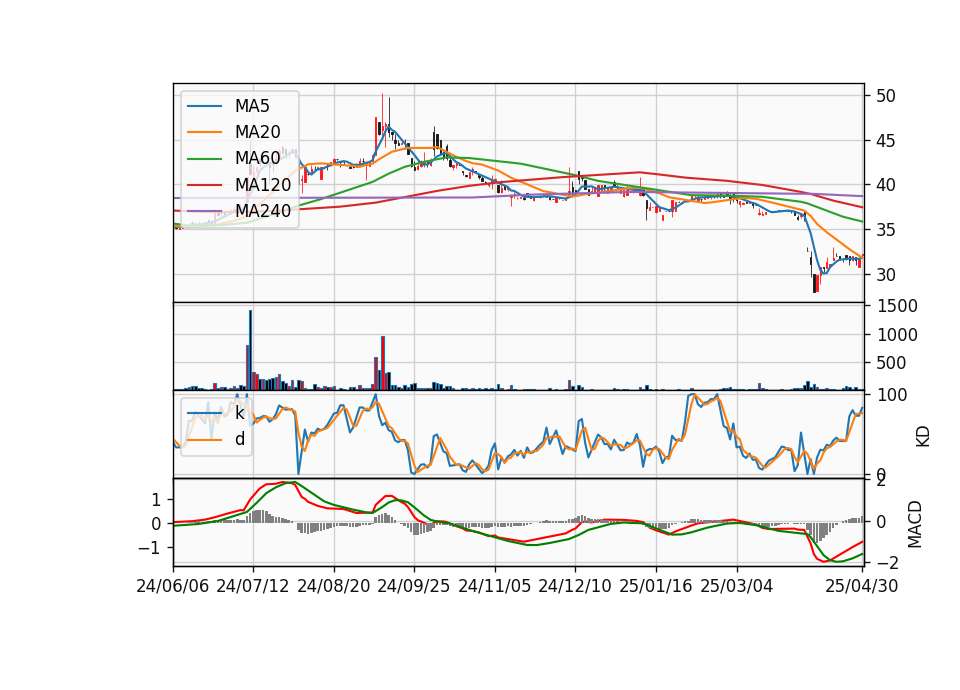
Task: Click the 45 price axis tick
Action: click(885, 141)
